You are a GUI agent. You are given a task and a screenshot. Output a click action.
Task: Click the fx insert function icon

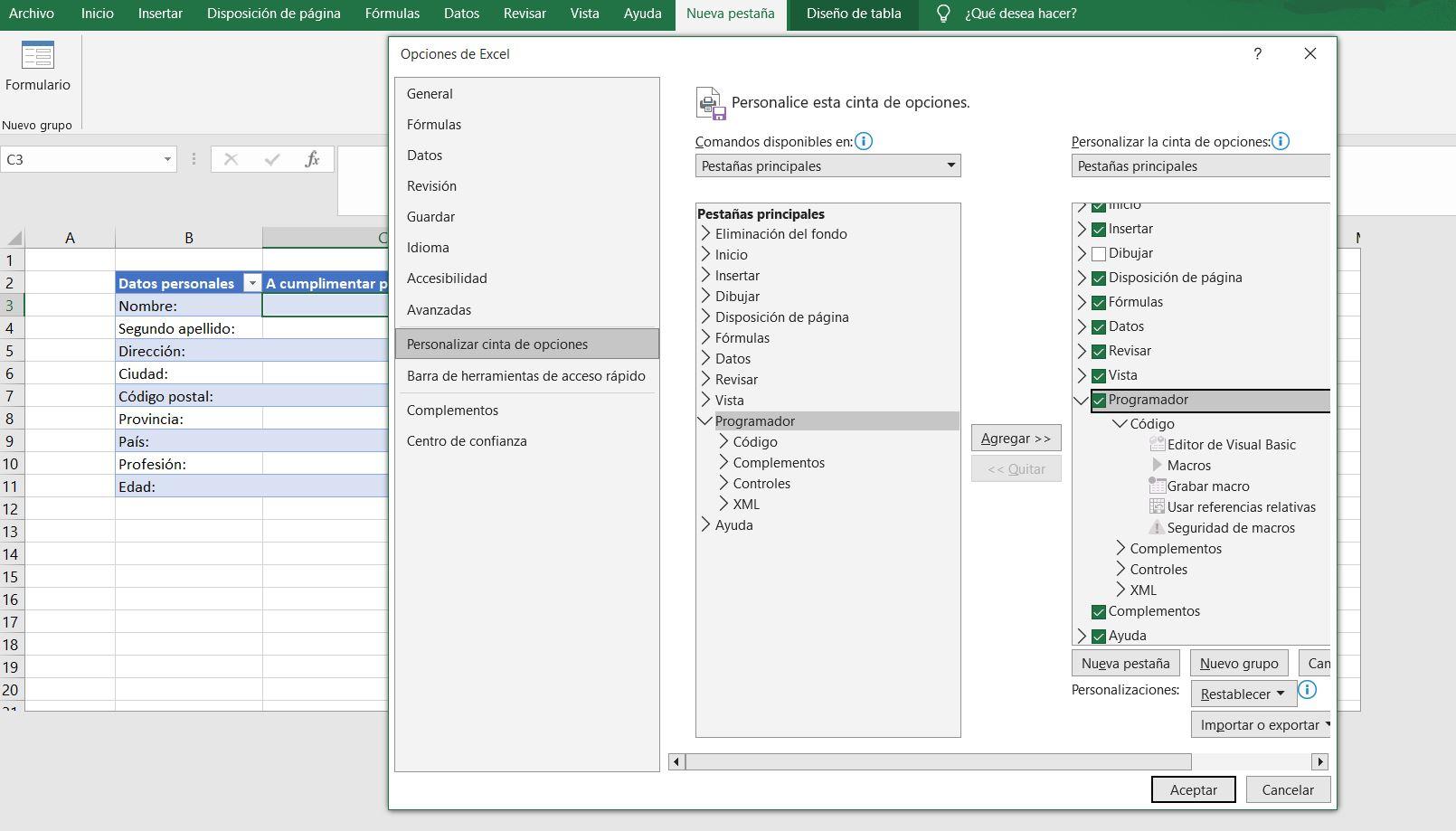(x=313, y=158)
